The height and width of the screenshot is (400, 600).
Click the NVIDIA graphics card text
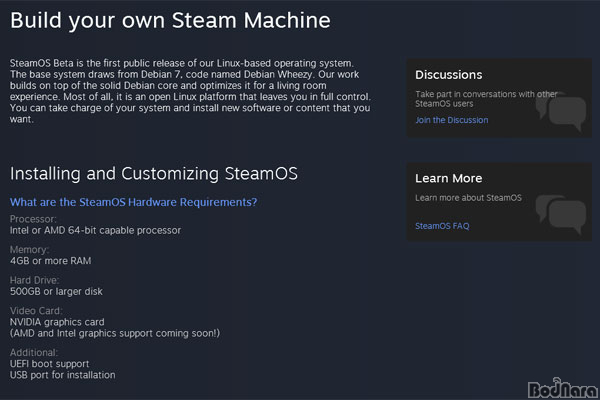tap(57, 322)
